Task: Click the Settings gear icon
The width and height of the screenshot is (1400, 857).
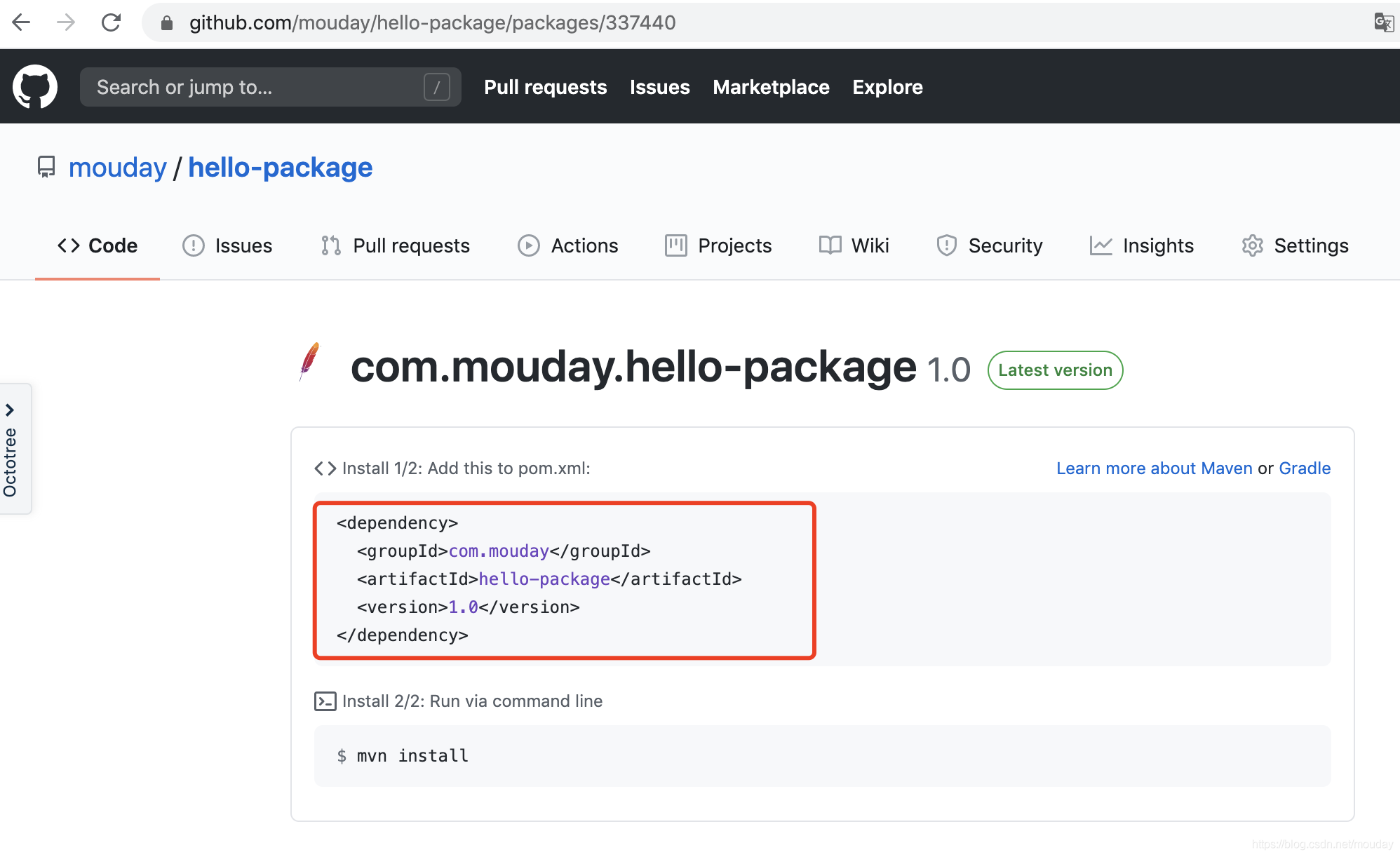Action: (1252, 246)
